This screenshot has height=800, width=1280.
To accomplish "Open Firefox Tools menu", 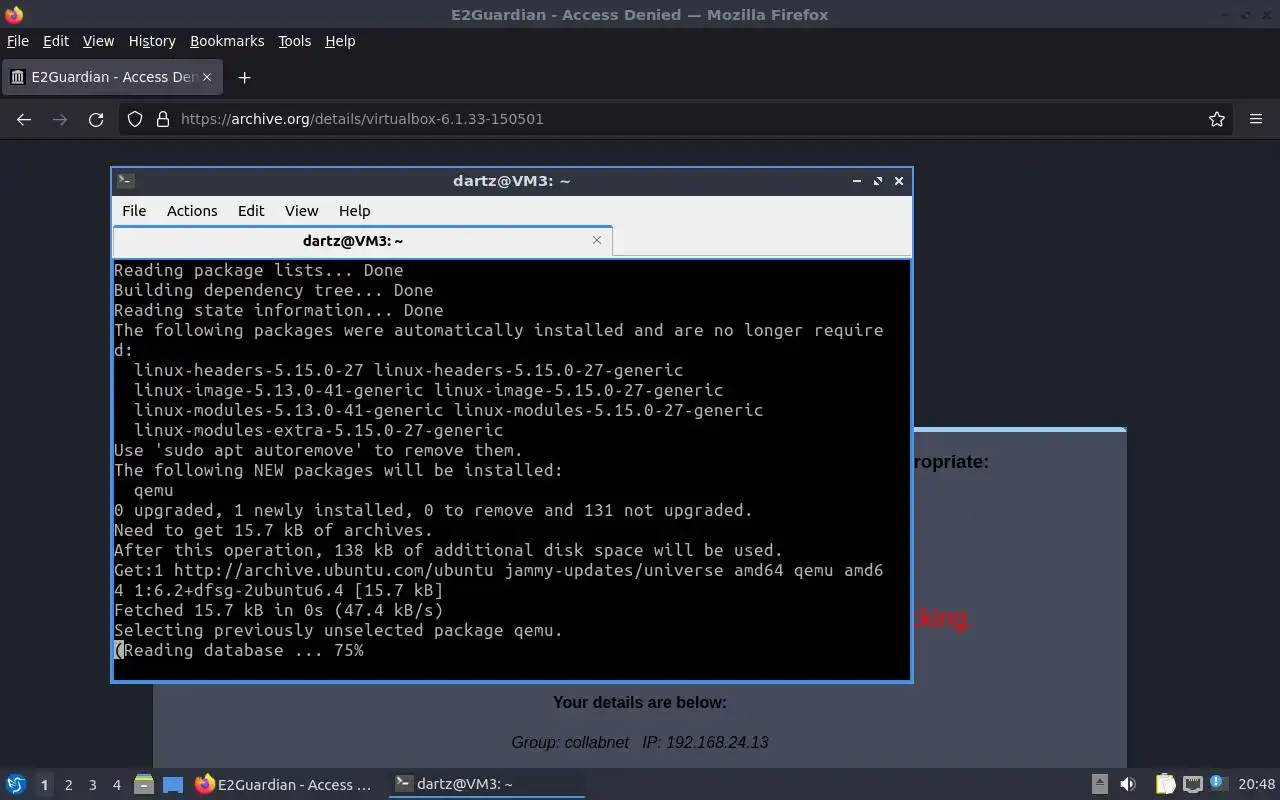I will pyautogui.click(x=294, y=41).
